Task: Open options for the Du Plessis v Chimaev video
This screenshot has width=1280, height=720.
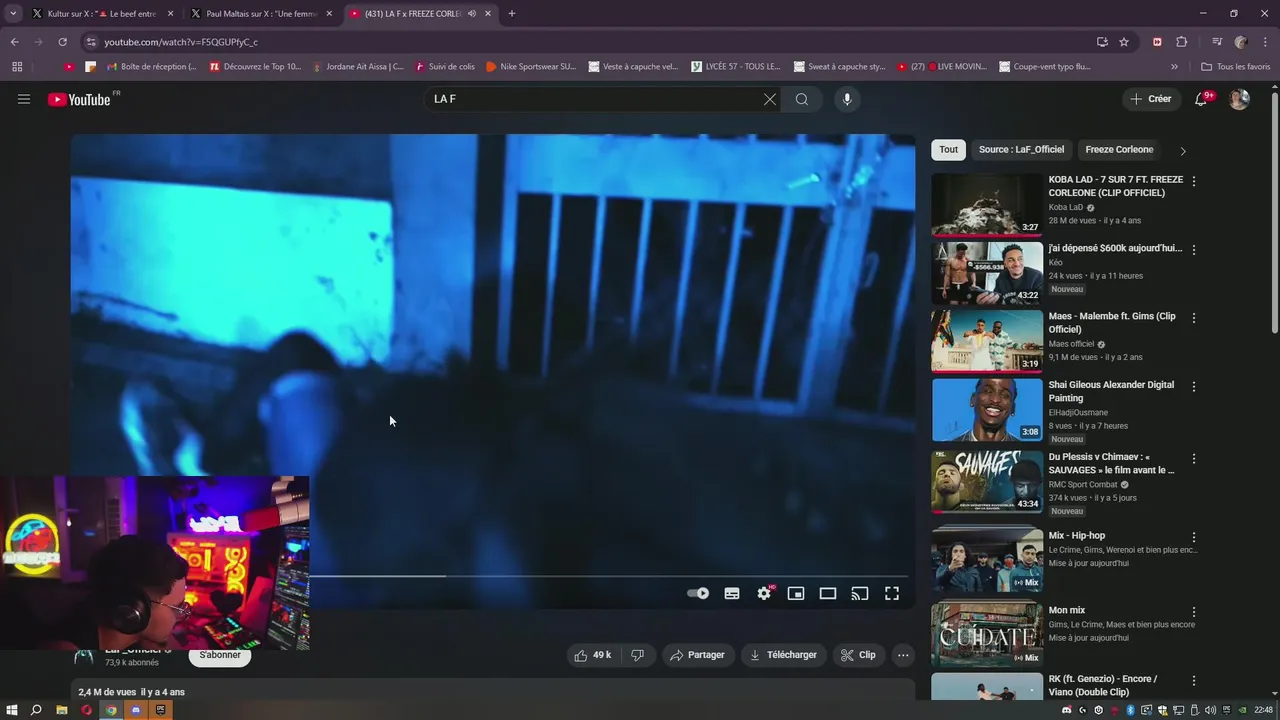Action: click(x=1193, y=458)
